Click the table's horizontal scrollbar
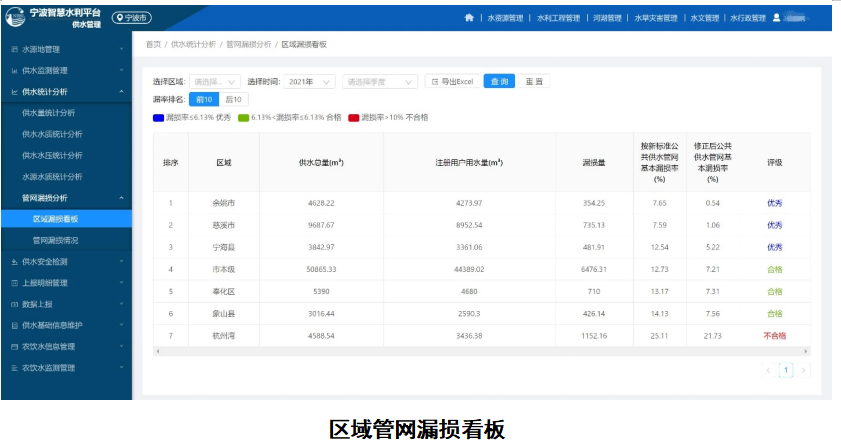This screenshot has width=841, height=446. coord(480,352)
